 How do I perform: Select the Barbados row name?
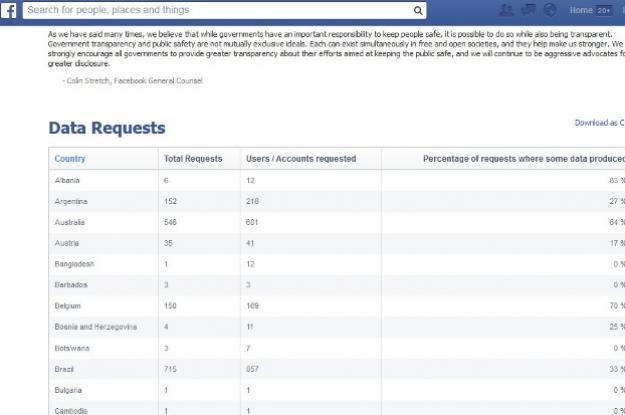click(71, 285)
